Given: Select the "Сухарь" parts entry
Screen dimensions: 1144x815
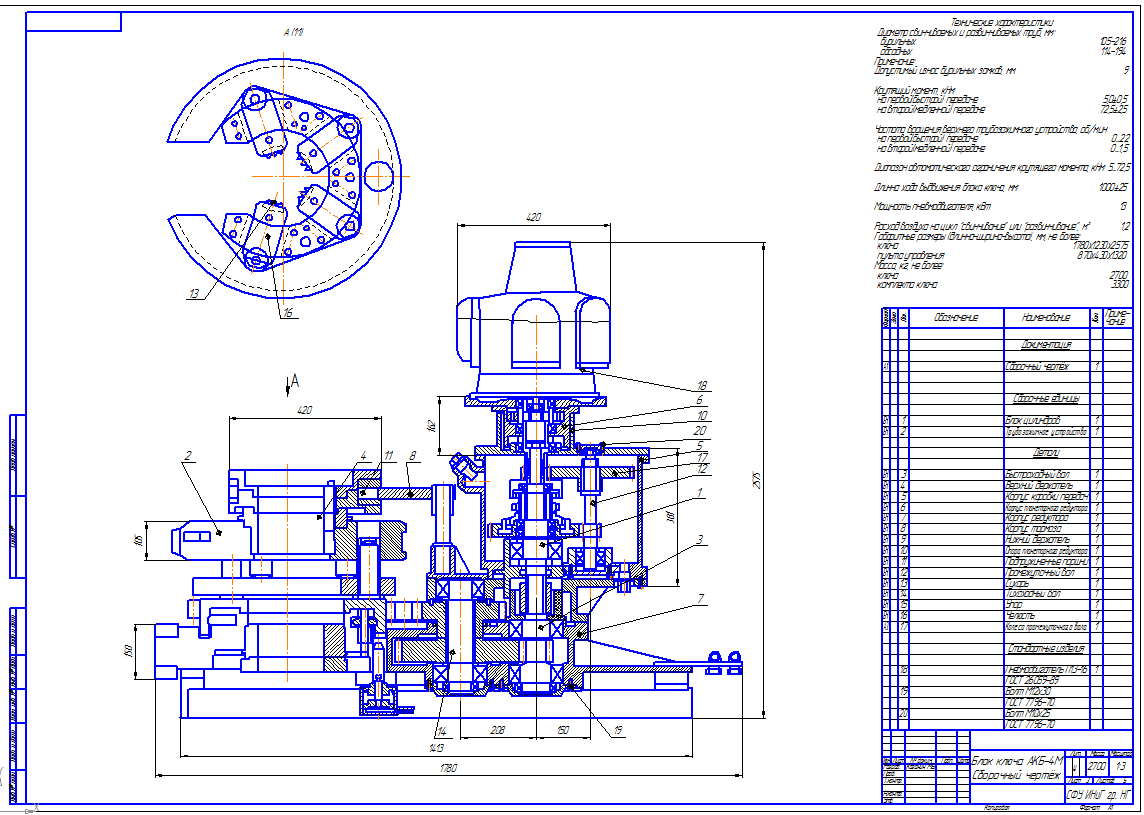Looking at the screenshot, I should click(1017, 584).
